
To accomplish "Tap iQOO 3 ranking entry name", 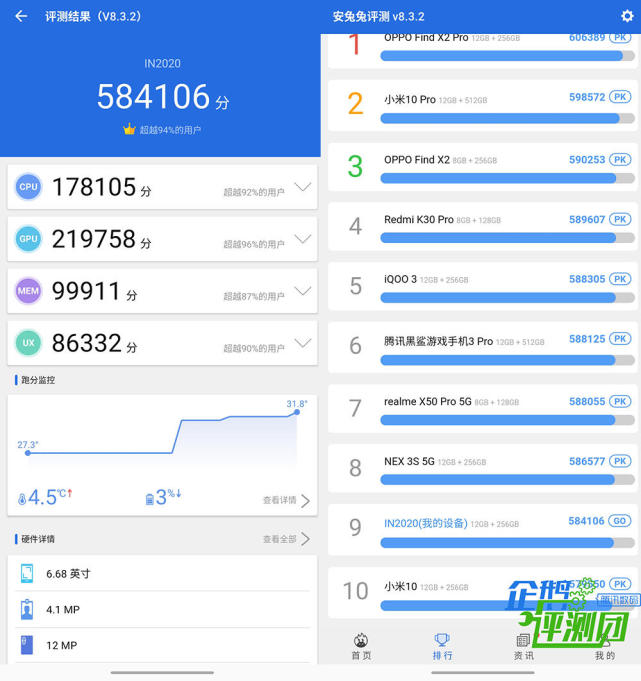I will pos(400,279).
